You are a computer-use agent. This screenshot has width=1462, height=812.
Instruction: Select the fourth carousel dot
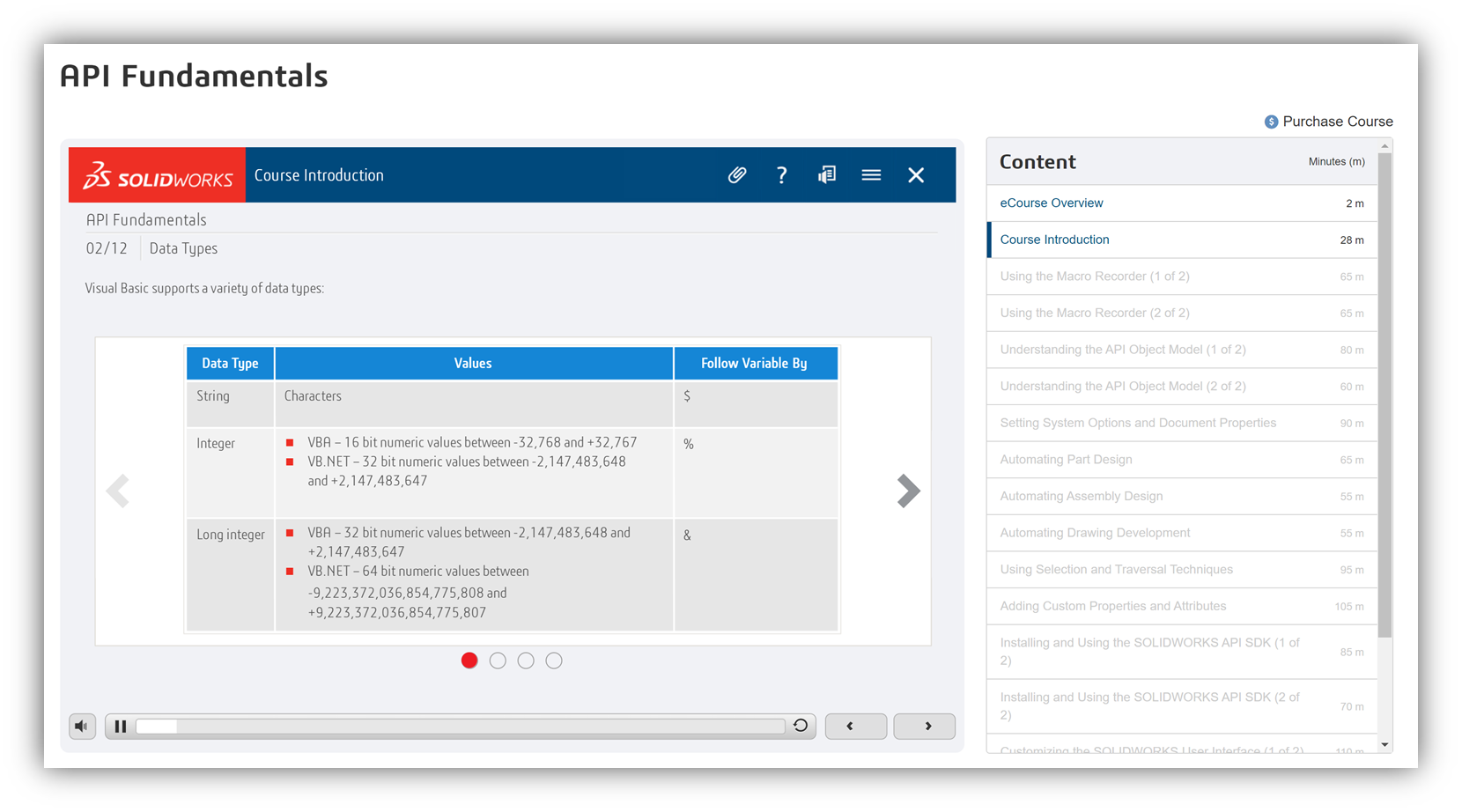[x=554, y=661]
